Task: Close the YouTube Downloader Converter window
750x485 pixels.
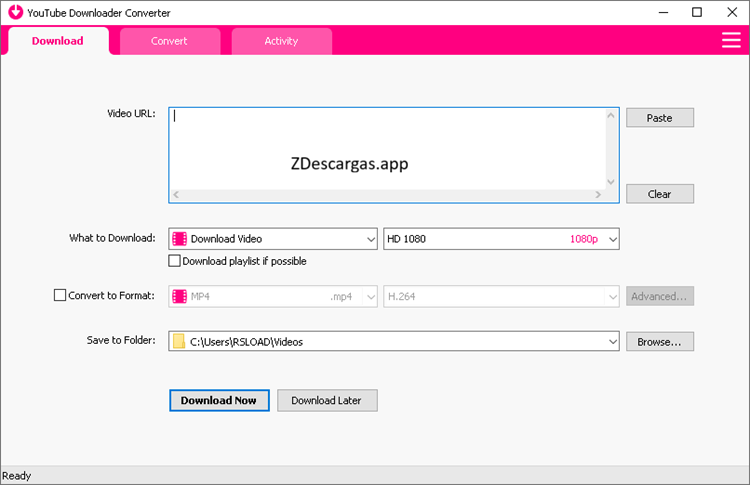Action: click(732, 12)
